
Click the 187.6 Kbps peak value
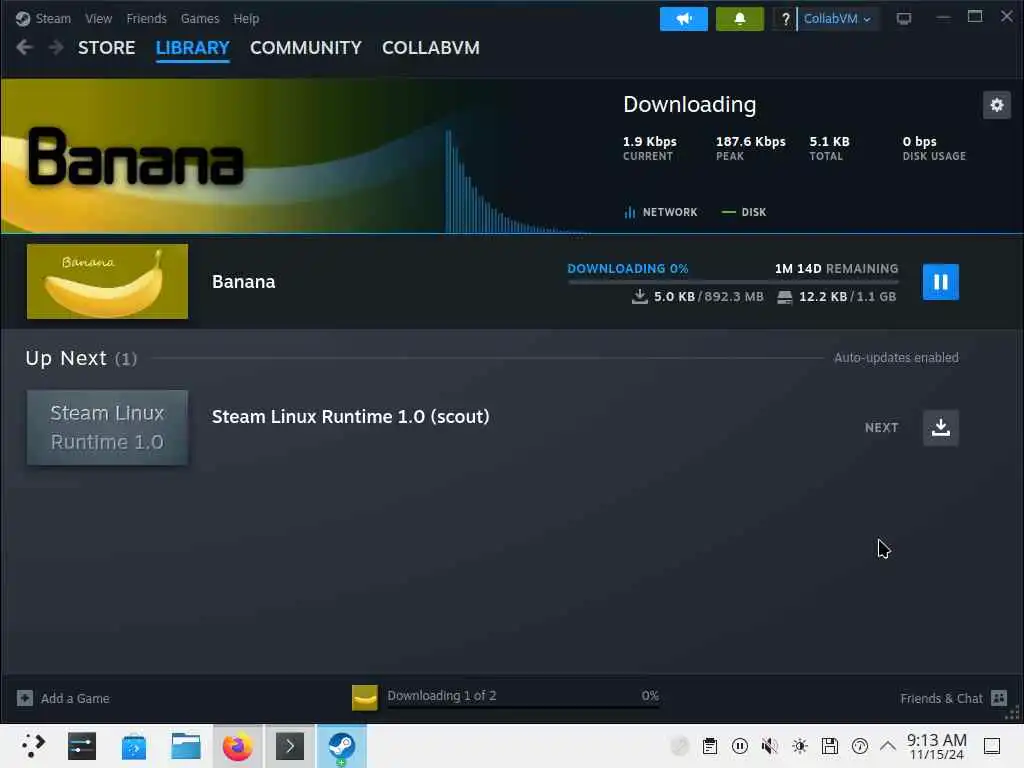[750, 141]
